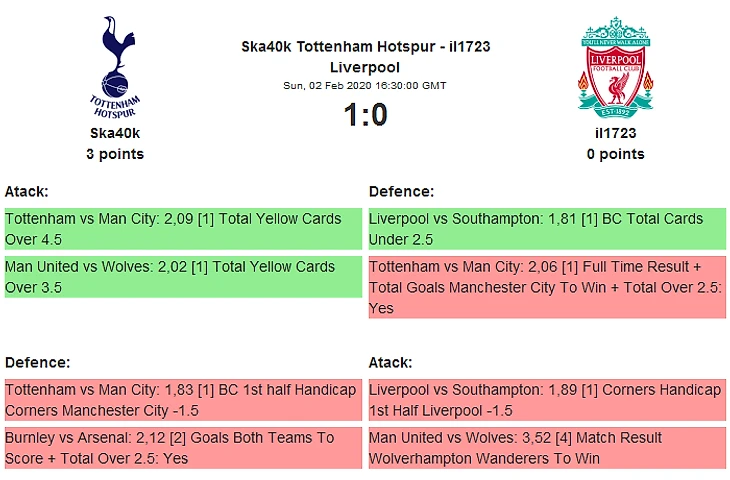The image size is (730, 480).
Task: Open the Liverpool vs Southampton BC Total Cards bet
Action: pyautogui.click(x=547, y=229)
